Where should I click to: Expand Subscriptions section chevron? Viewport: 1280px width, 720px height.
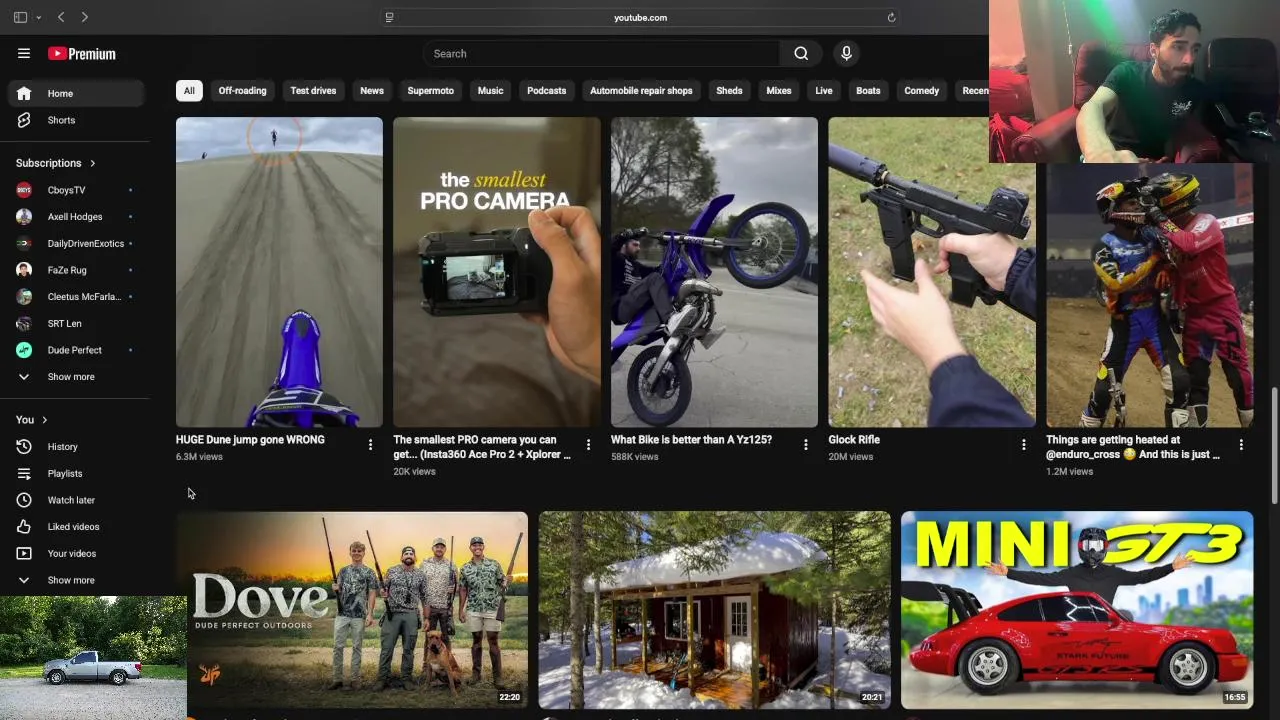click(93, 163)
